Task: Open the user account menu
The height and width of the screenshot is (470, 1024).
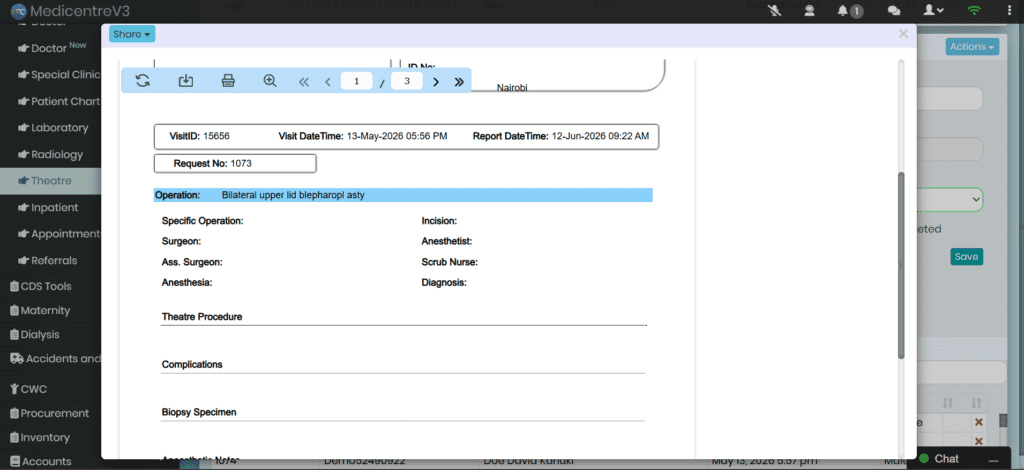Action: coord(934,10)
